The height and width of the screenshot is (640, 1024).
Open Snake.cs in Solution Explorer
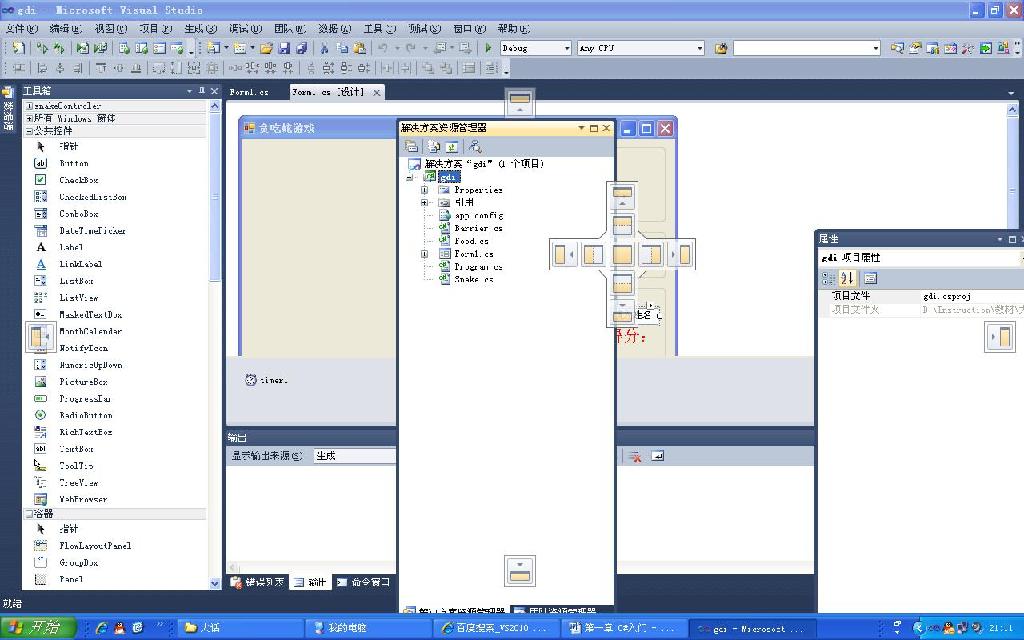coord(473,280)
